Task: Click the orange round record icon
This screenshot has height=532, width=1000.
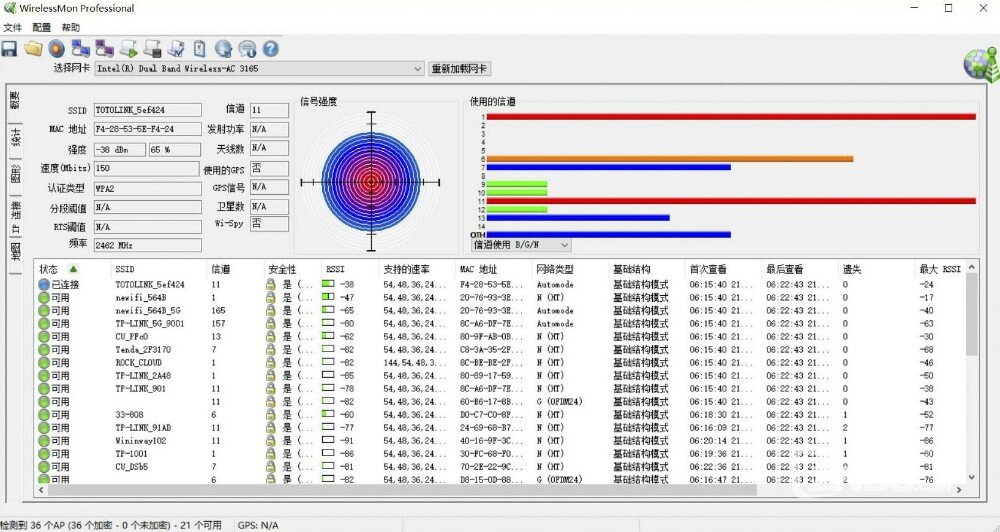Action: click(57, 48)
